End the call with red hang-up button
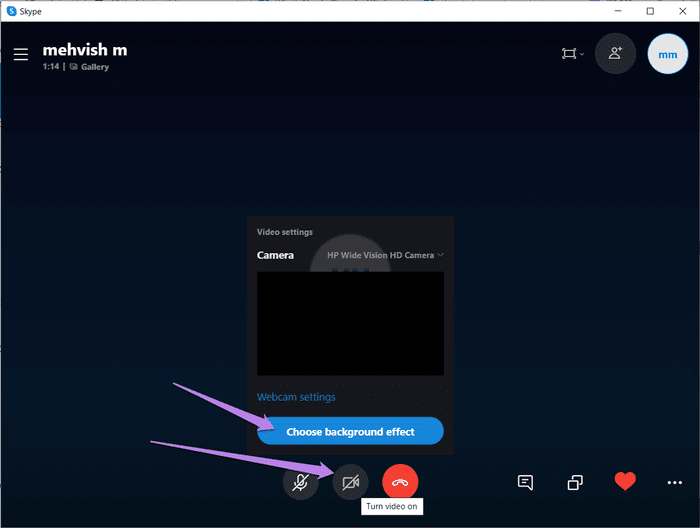700x528 pixels. (x=400, y=482)
